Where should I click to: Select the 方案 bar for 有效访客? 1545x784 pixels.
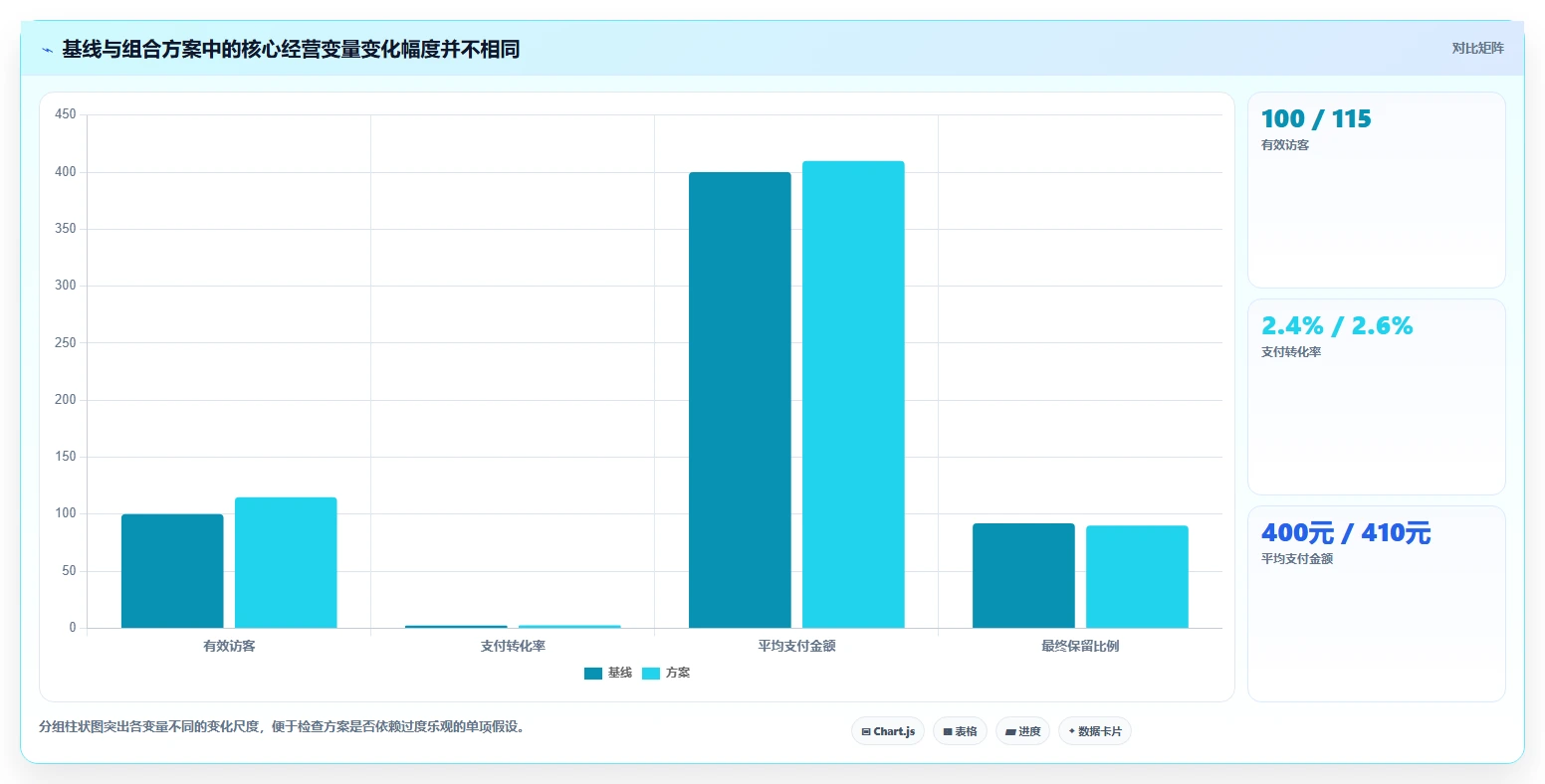pyautogui.click(x=286, y=562)
